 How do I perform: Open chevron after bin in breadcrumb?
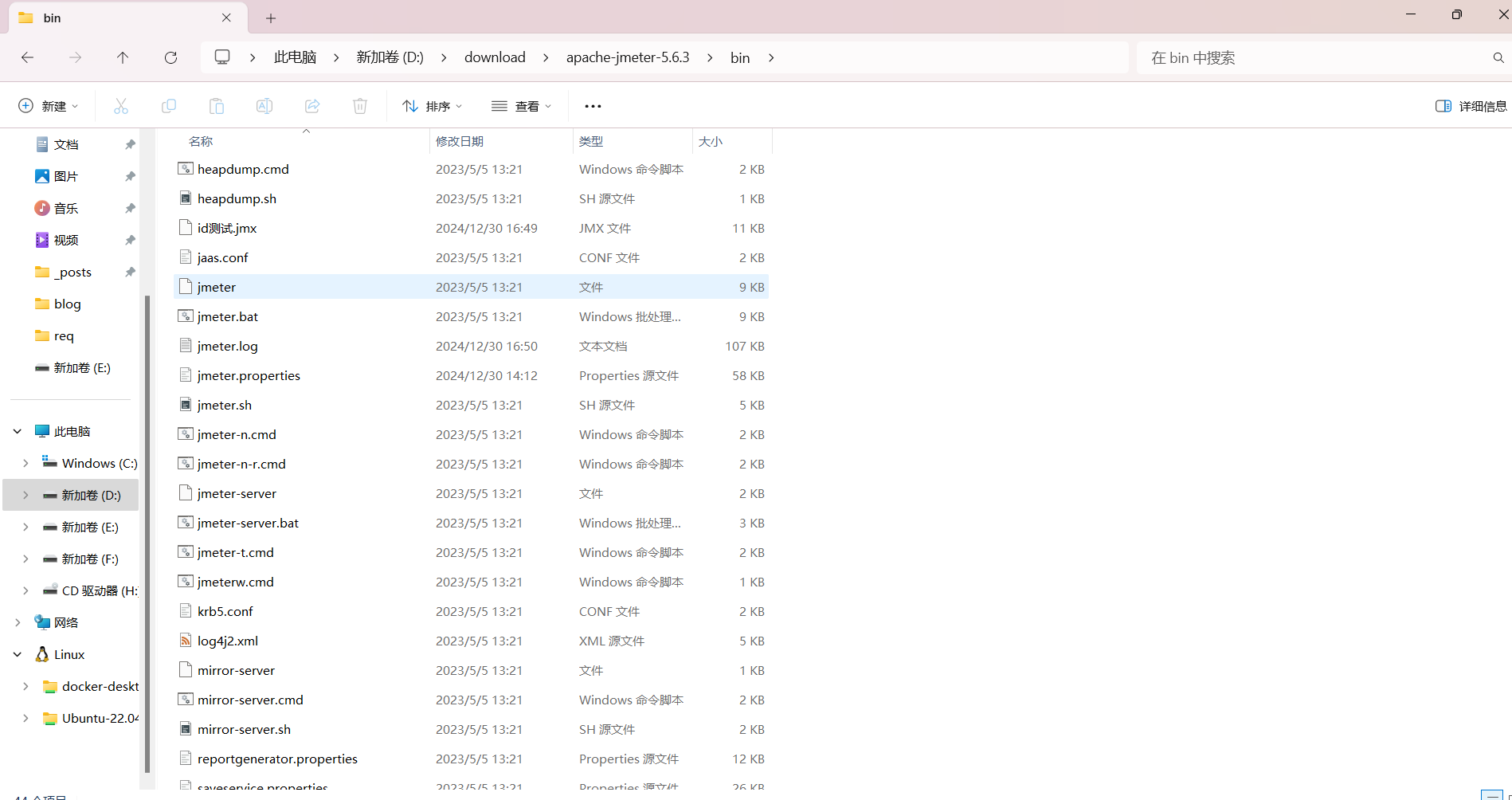coord(771,57)
